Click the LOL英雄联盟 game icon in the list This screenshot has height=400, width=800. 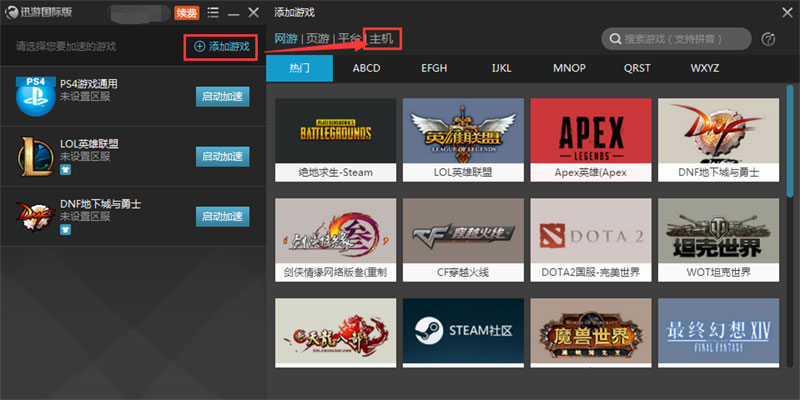coord(36,156)
